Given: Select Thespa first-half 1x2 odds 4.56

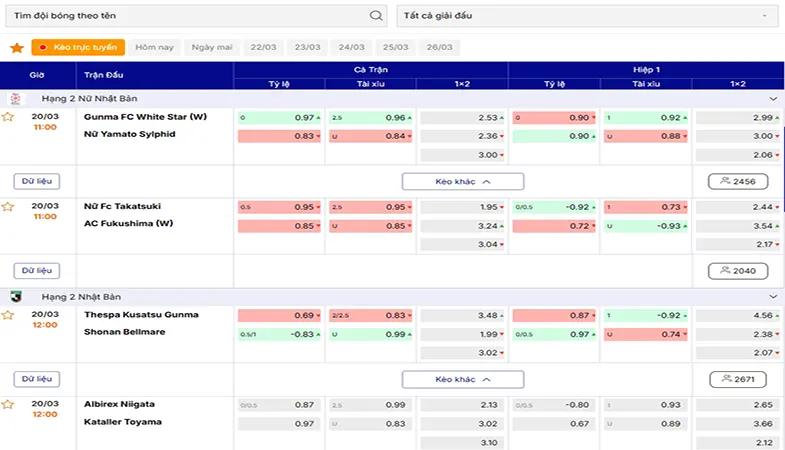Looking at the screenshot, I should coord(738,315).
